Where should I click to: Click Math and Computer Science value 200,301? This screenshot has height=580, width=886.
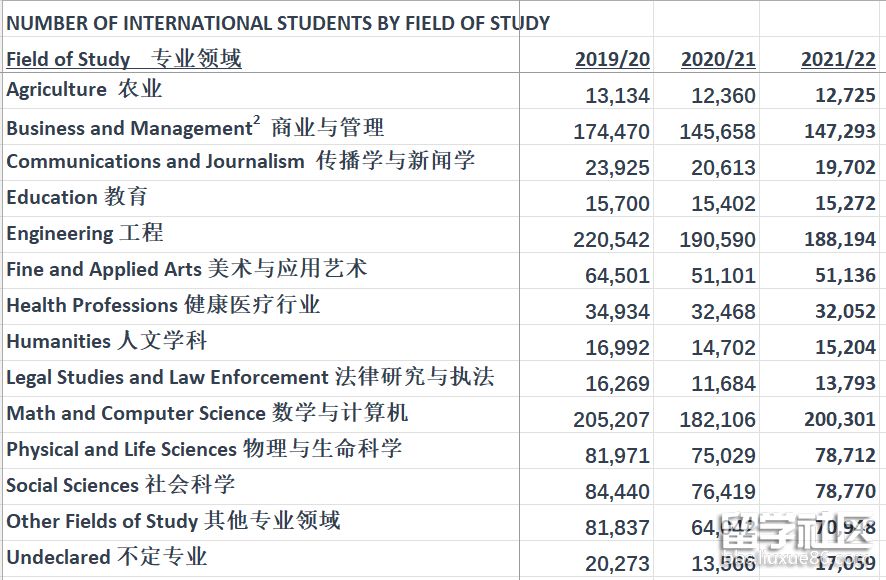(840, 420)
